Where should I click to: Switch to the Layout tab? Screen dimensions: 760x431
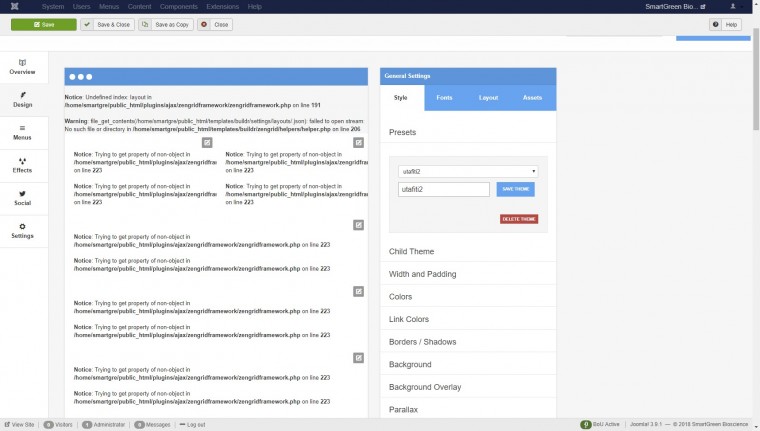point(488,97)
